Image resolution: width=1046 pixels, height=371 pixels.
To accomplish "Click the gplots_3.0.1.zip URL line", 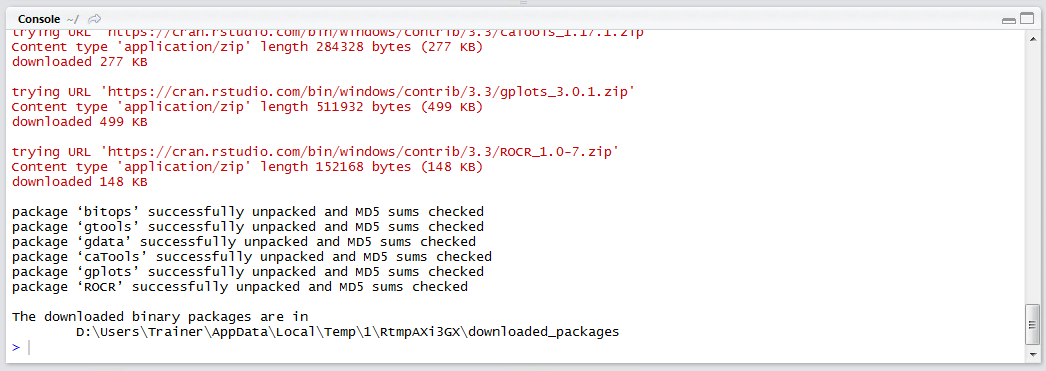I will [x=323, y=92].
